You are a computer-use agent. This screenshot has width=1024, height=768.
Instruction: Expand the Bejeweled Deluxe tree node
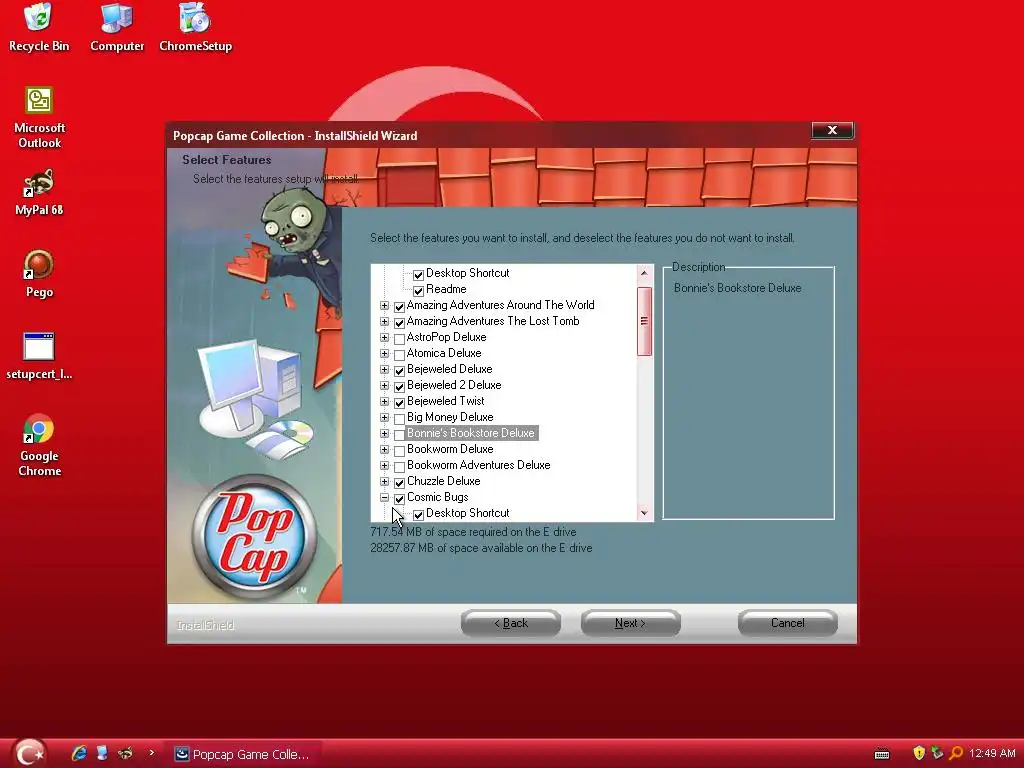[385, 370]
